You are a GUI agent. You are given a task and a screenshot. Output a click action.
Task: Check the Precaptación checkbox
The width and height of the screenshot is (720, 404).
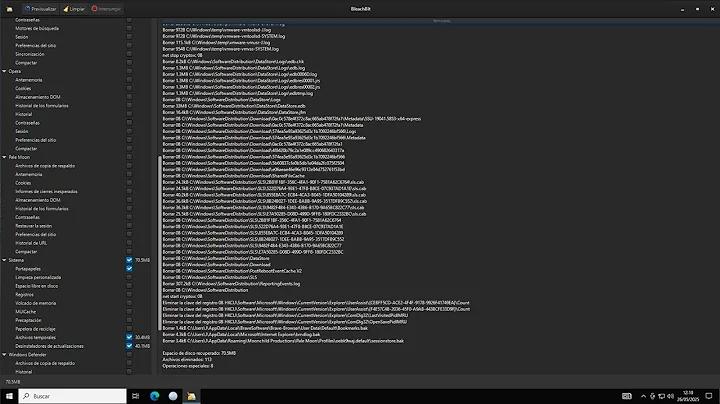[x=129, y=320]
